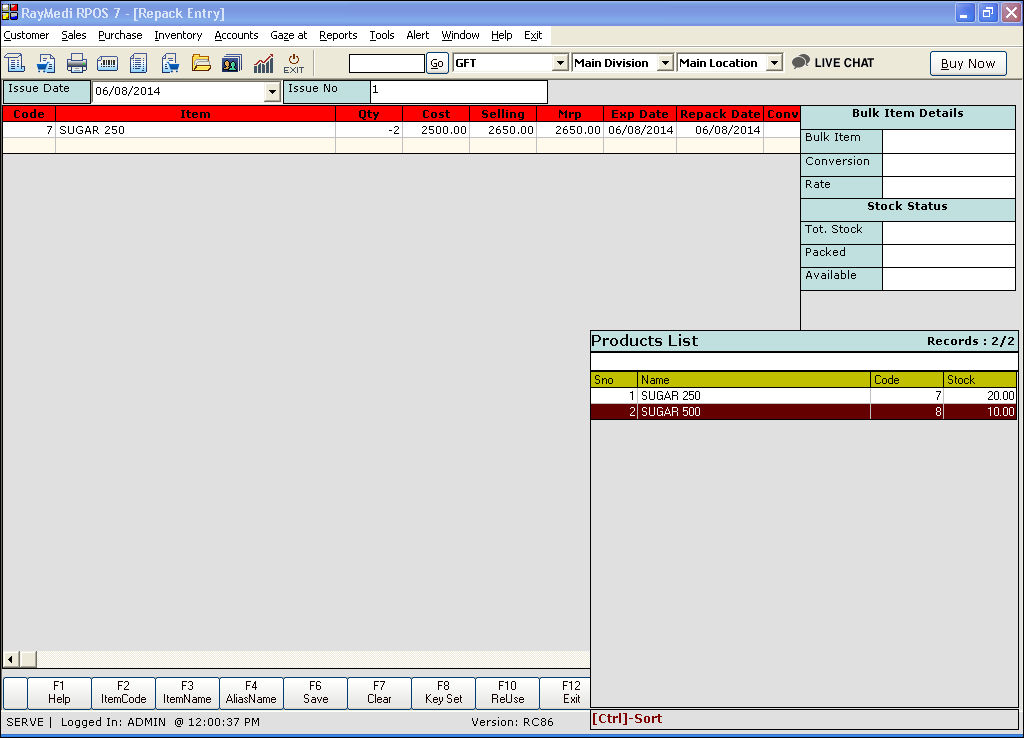Expand the Main Location dropdown

(x=774, y=63)
